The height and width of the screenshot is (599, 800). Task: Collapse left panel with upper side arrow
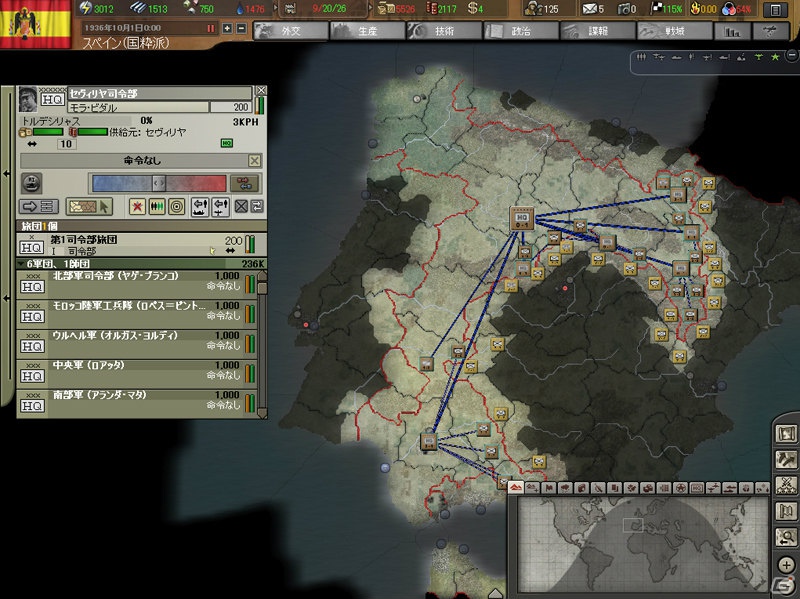[x=7, y=173]
